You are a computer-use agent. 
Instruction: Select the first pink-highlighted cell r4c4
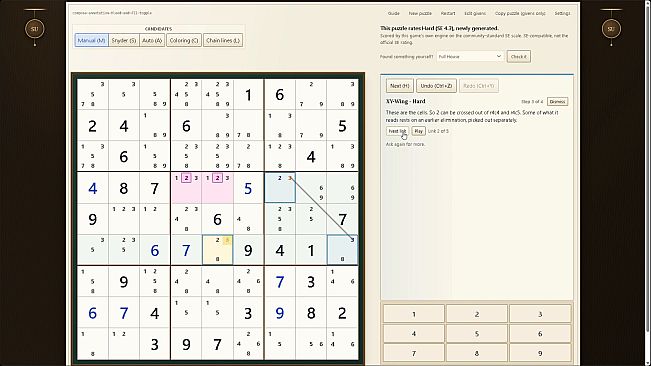(186, 188)
